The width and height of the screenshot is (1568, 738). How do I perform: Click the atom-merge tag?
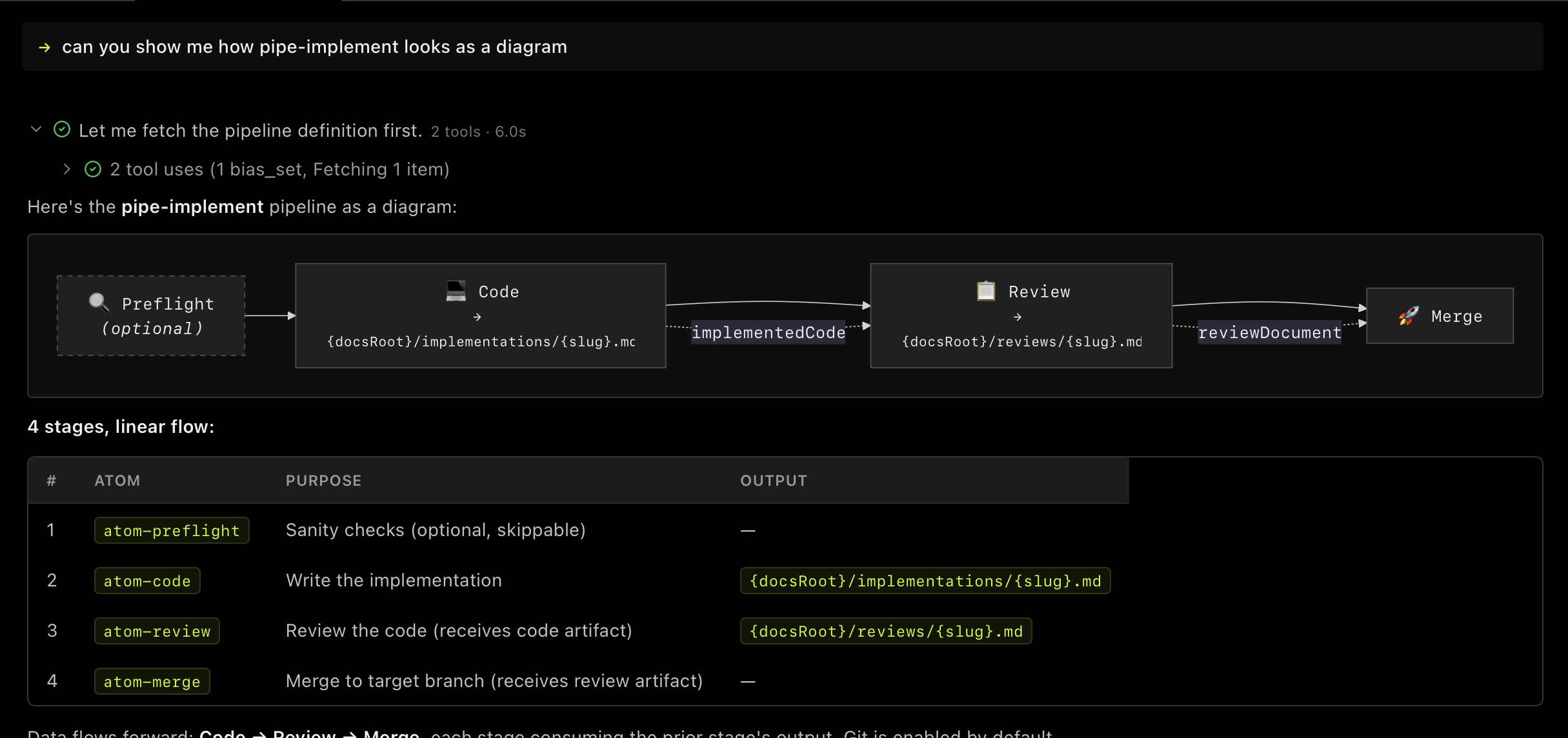[152, 681]
